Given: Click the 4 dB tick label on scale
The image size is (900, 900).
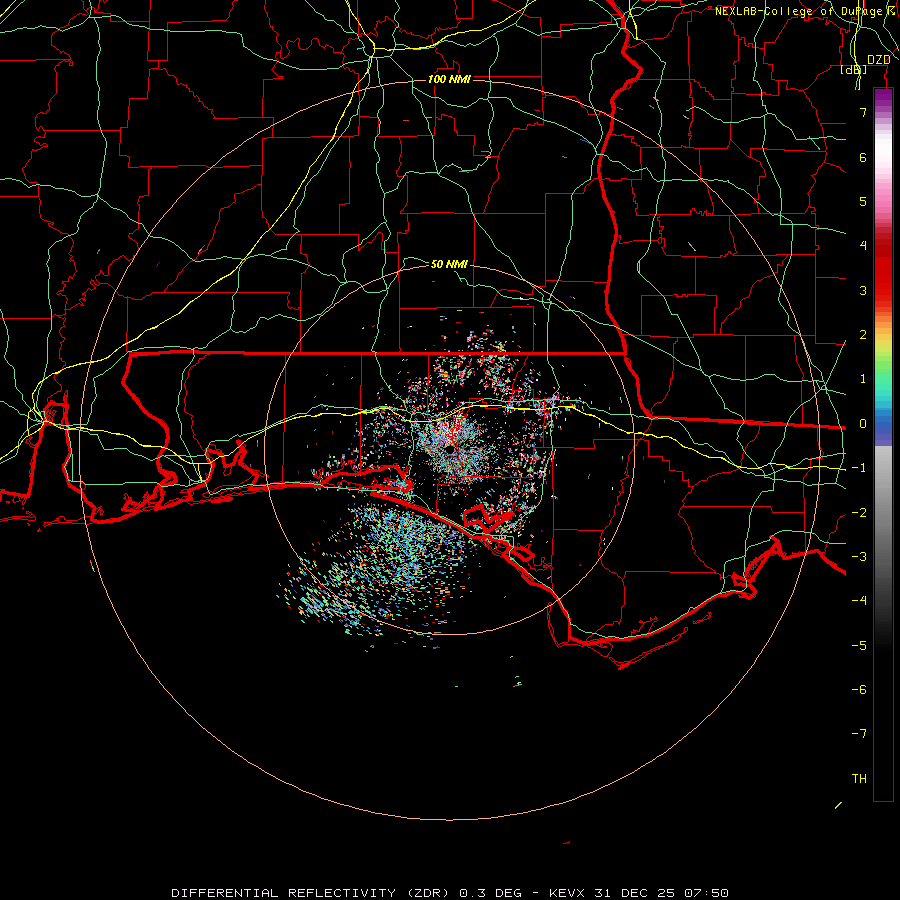Looking at the screenshot, I should pyautogui.click(x=863, y=246).
